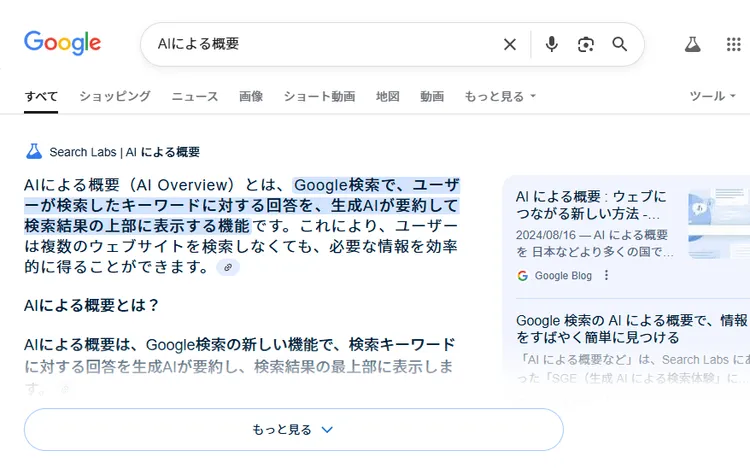Click the magnifying glass search button

pos(619,44)
